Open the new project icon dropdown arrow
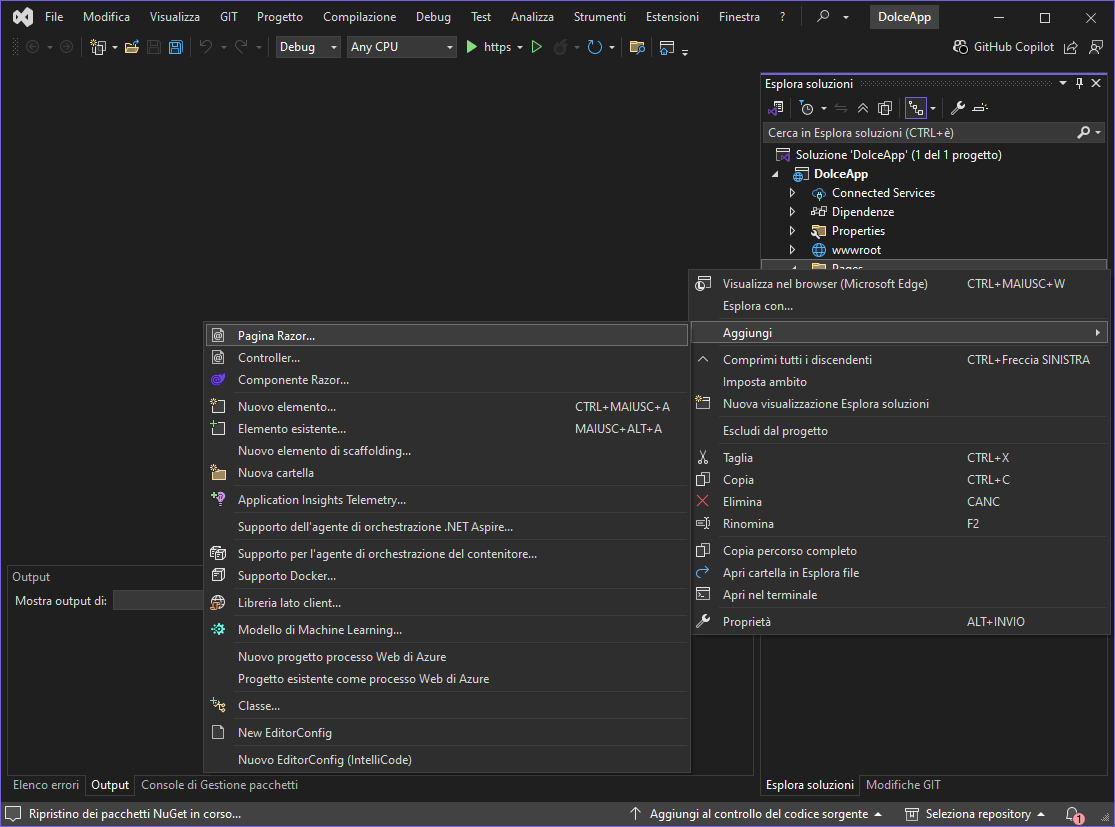The image size is (1115, 827). point(114,48)
